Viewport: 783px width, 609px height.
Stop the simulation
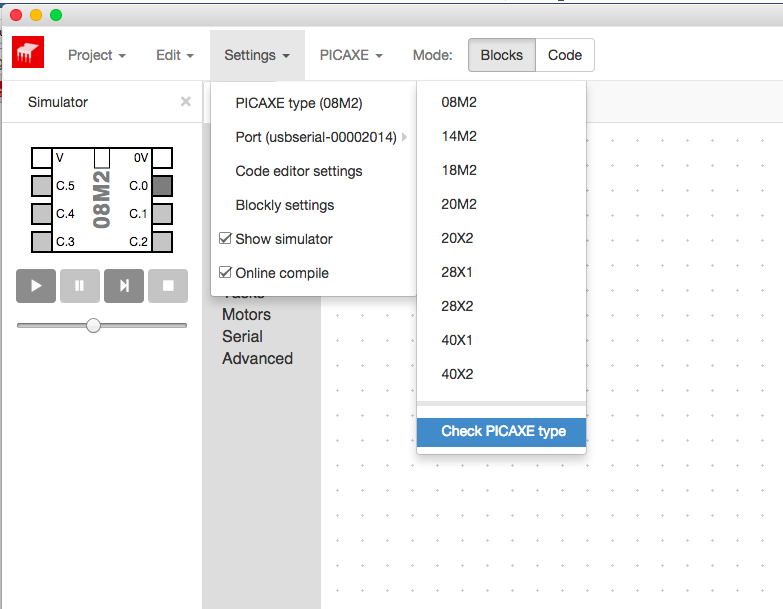click(x=168, y=286)
